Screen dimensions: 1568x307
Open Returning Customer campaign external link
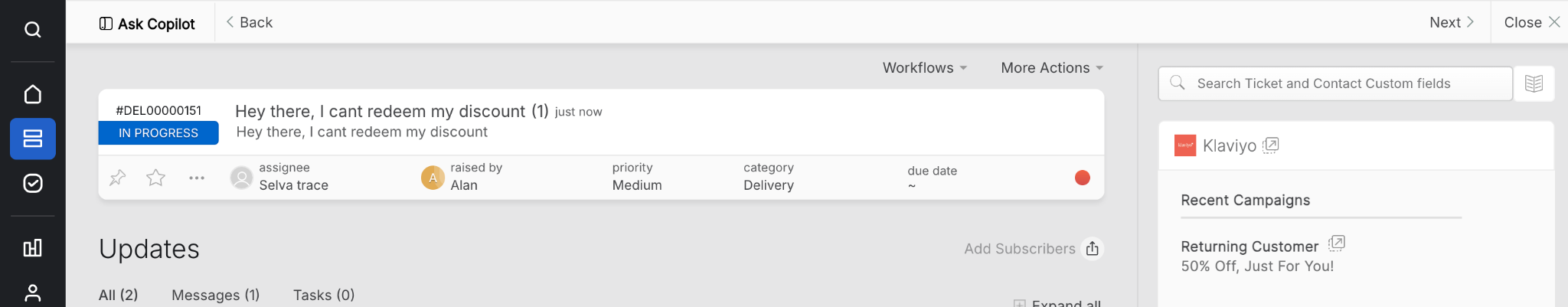[1337, 243]
